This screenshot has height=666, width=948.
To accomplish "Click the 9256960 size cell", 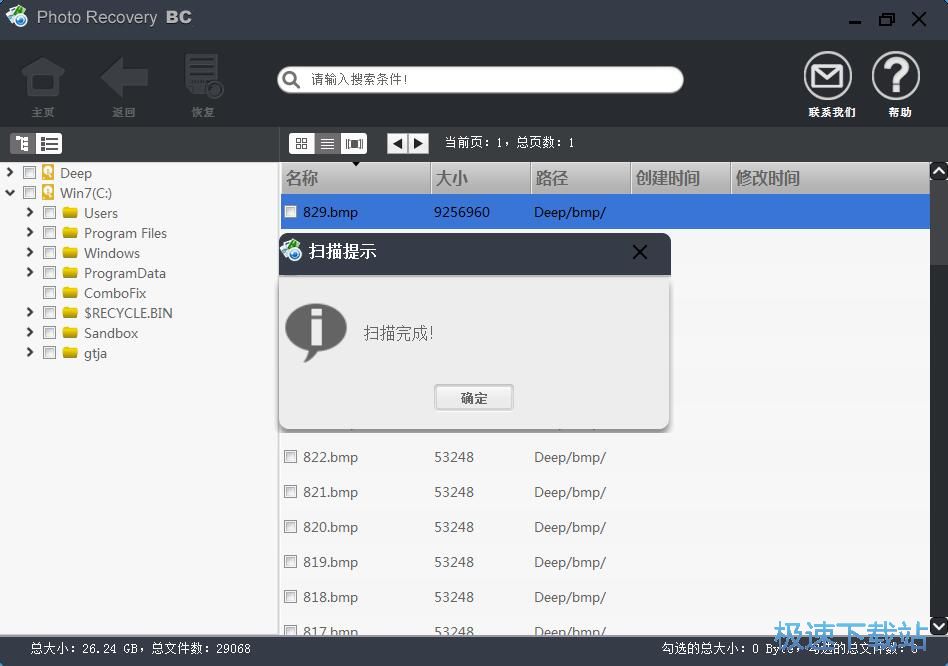I will 461,212.
